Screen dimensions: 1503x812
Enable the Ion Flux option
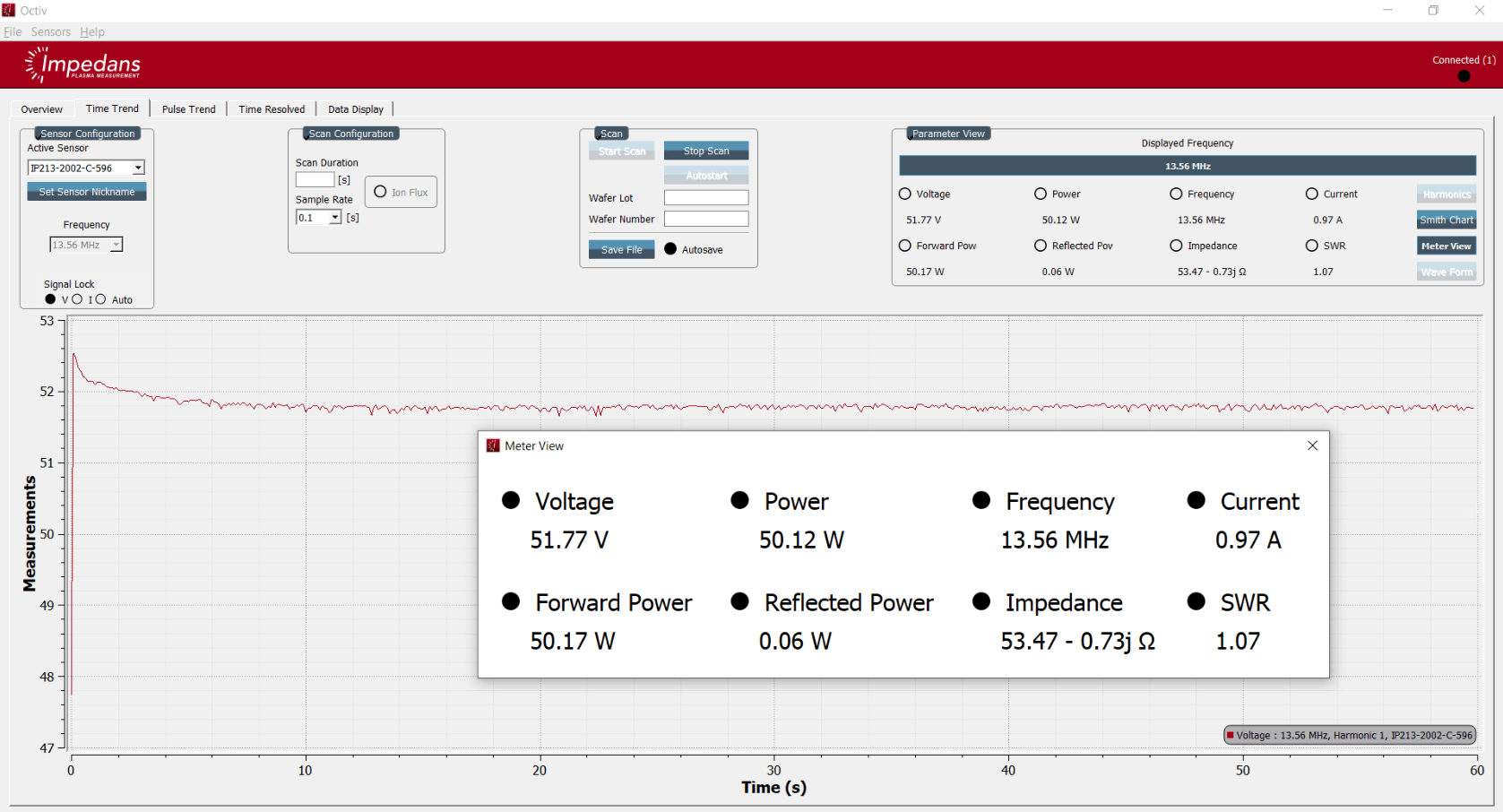click(380, 192)
